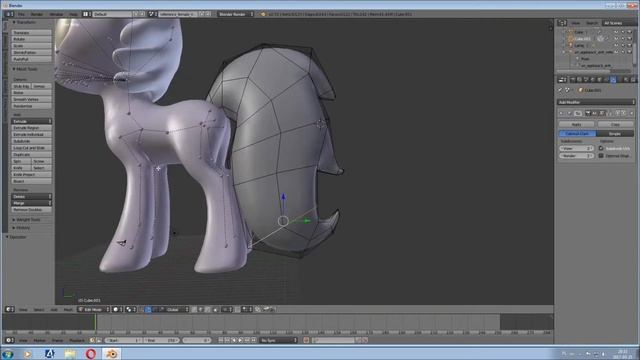Open the Blender Render engine dropdown
The image size is (640, 360).
coord(236,14)
